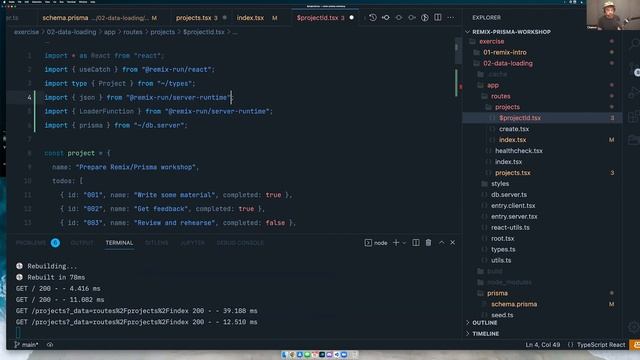Click the code line importing prisma
Image resolution: width=640 pixels, height=360 pixels.
click(x=116, y=125)
